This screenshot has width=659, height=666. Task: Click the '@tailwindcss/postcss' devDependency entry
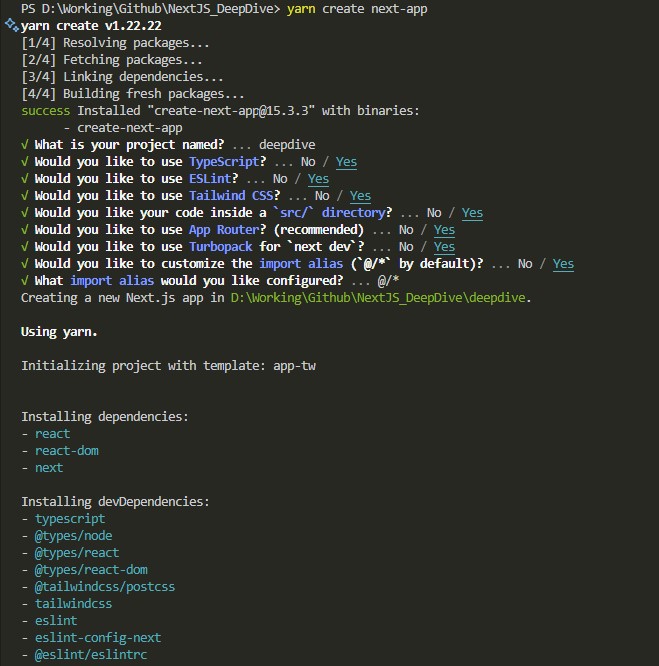pos(105,587)
